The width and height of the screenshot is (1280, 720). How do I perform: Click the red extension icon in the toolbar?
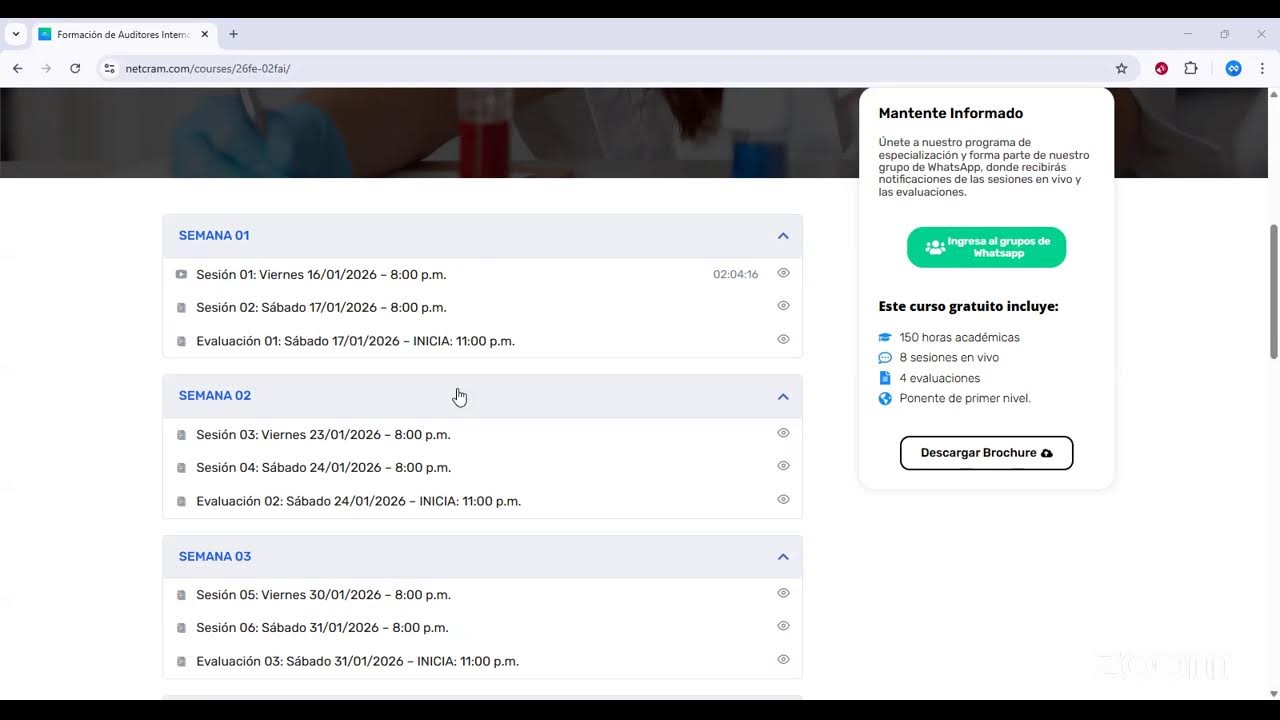tap(1161, 68)
